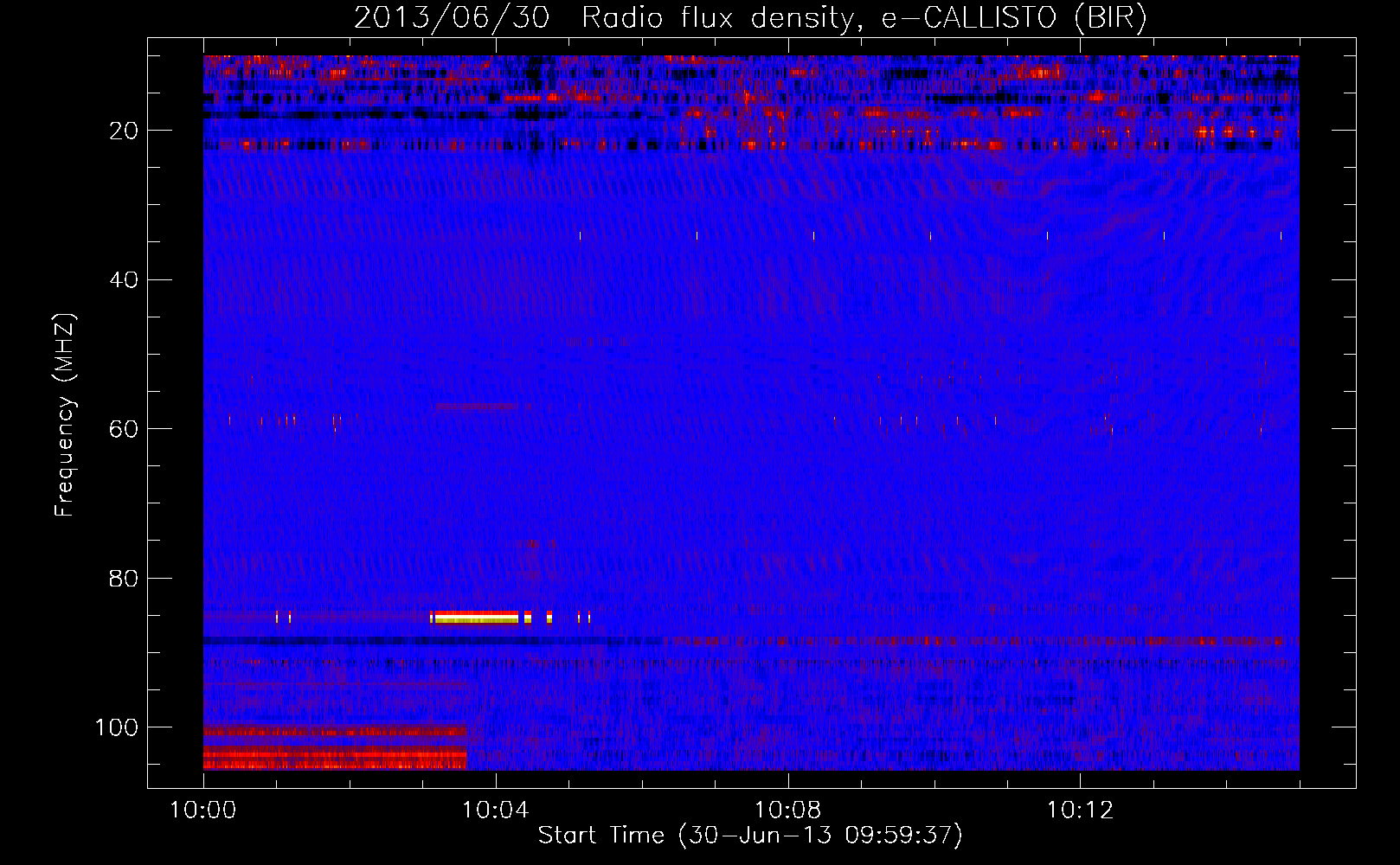Click the 10:00 time axis label

click(x=203, y=811)
